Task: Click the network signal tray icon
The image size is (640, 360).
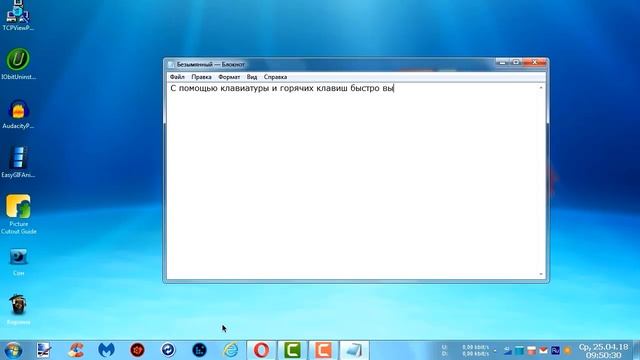Action: tap(507, 350)
